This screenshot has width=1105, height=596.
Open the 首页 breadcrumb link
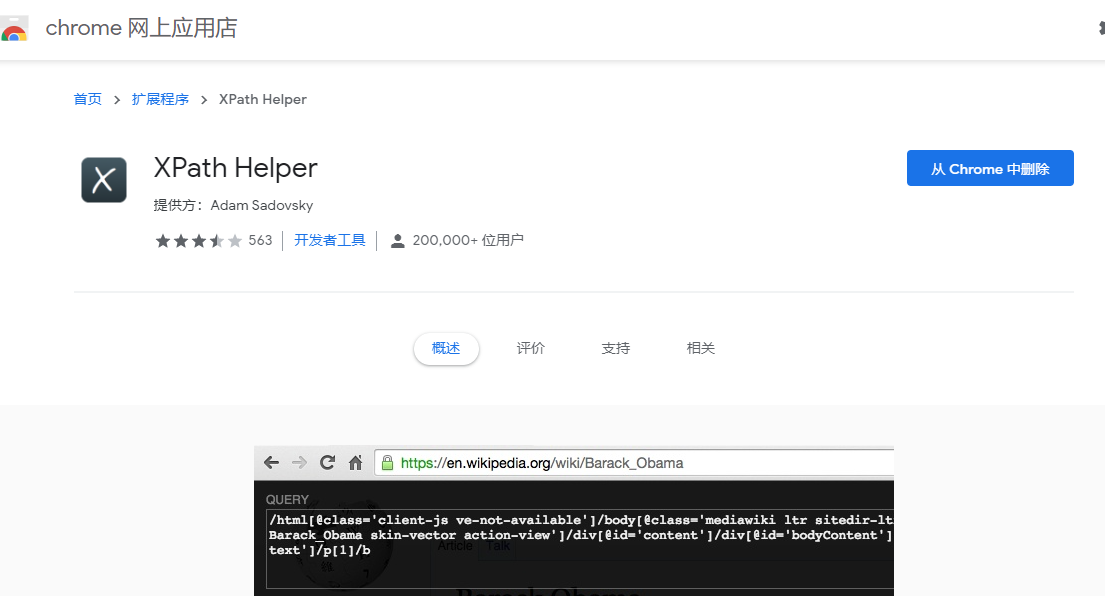coord(87,99)
